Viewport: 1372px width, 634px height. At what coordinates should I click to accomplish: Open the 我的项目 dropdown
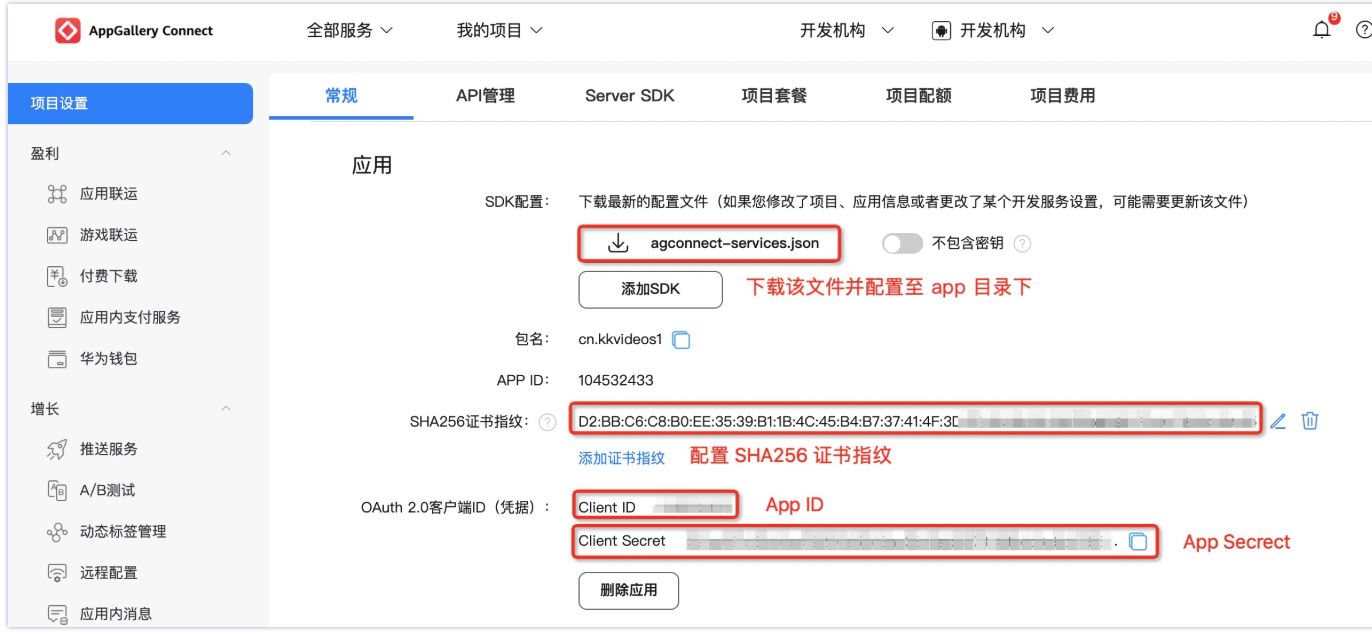pos(500,31)
